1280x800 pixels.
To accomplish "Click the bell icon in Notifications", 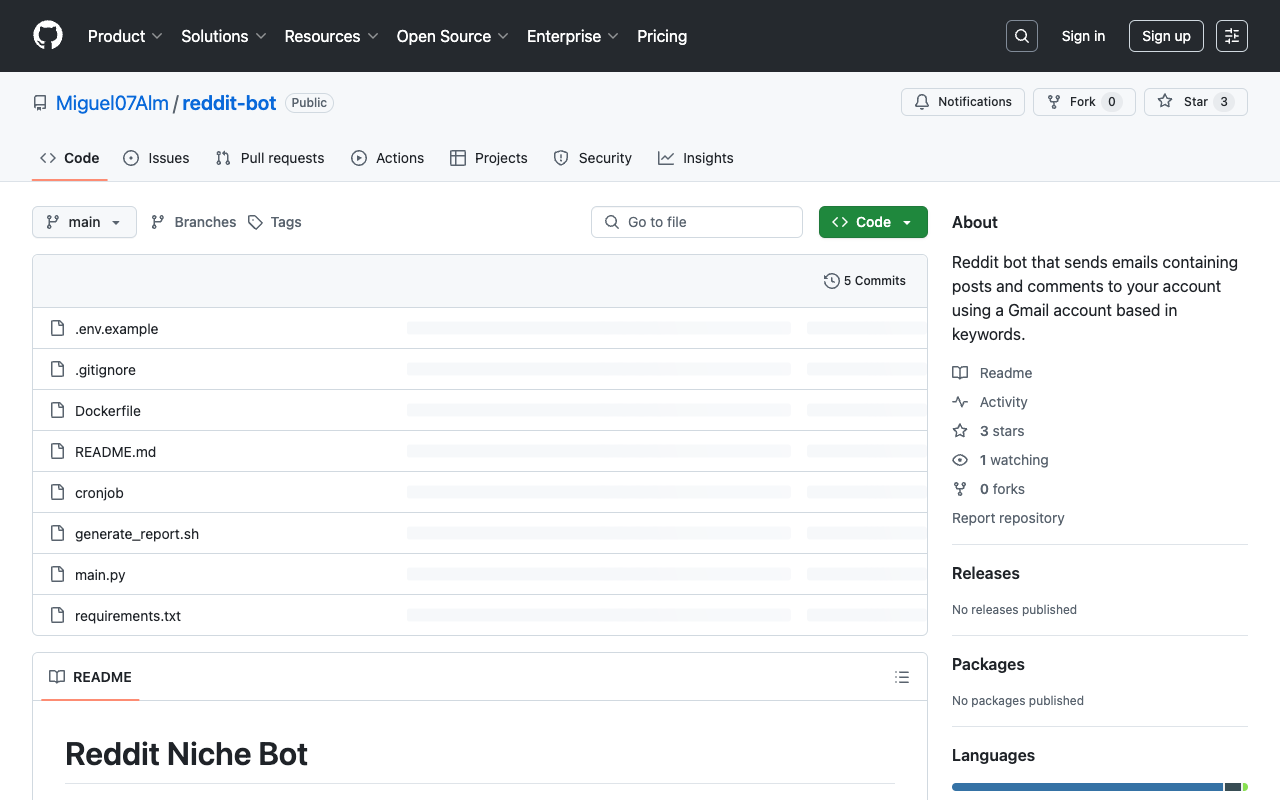I will (x=922, y=102).
